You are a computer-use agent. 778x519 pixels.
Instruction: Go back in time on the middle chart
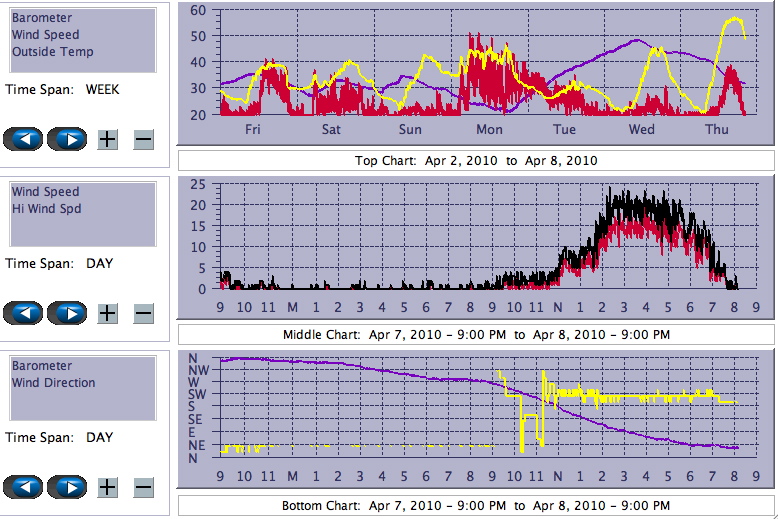(24, 313)
